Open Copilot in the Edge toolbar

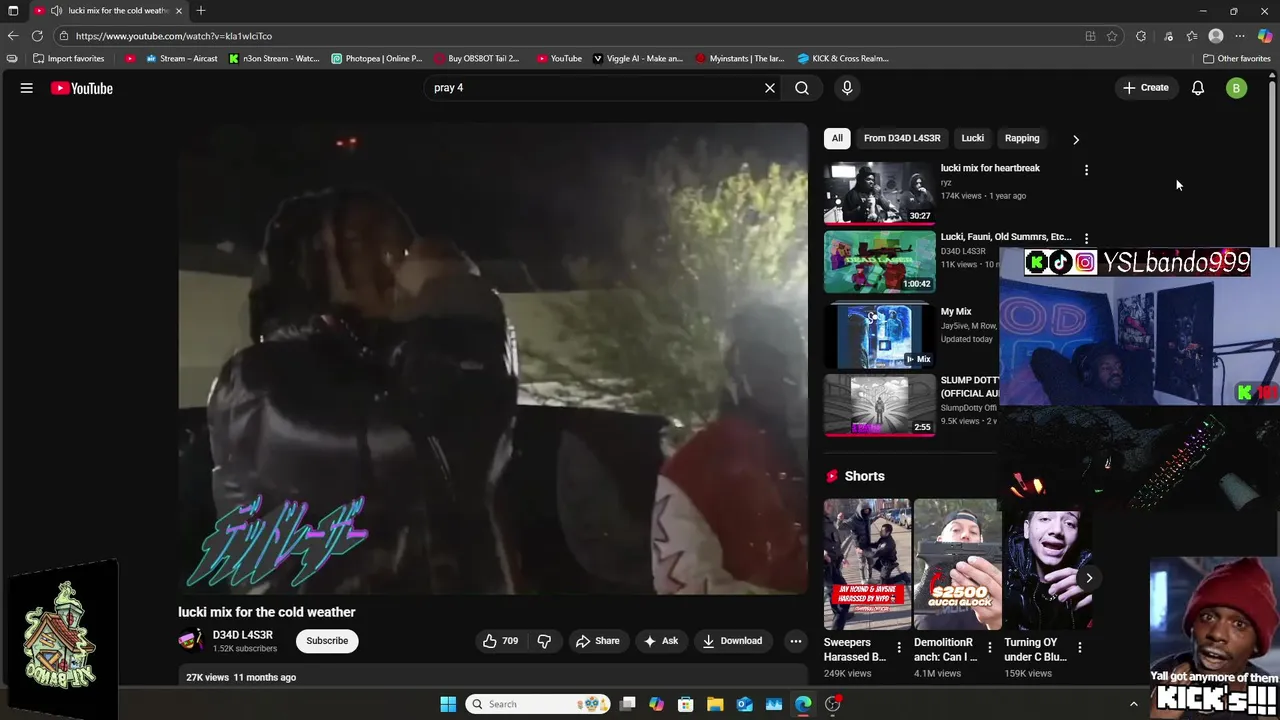(x=1265, y=36)
